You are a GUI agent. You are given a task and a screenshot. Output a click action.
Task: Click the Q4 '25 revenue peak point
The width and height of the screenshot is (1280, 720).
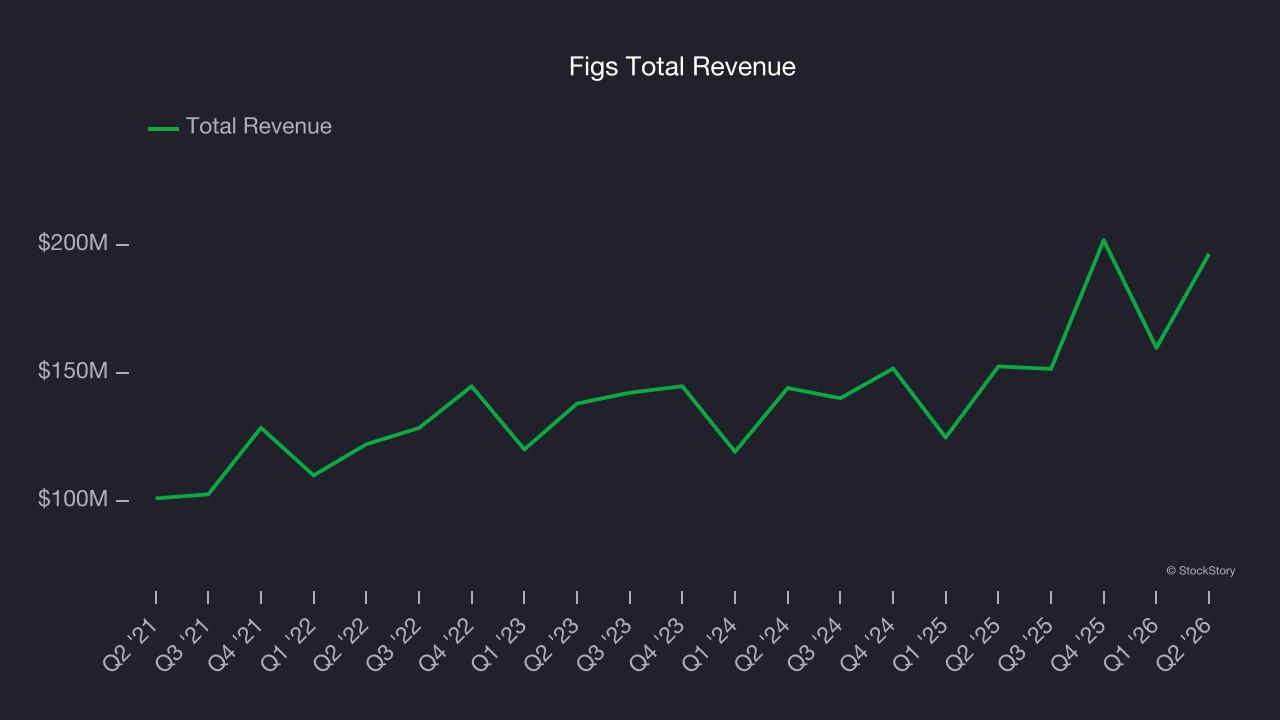pos(1103,240)
